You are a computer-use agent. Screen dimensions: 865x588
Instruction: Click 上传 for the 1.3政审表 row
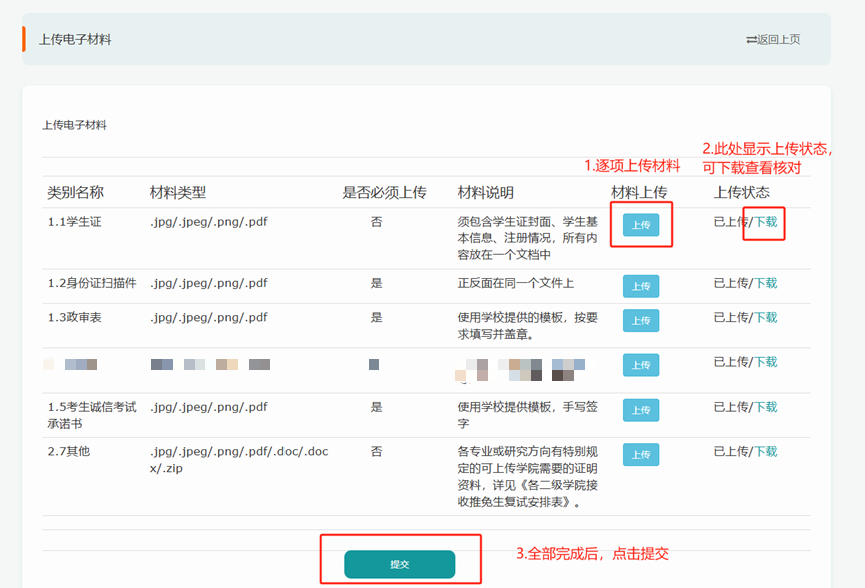pos(641,320)
